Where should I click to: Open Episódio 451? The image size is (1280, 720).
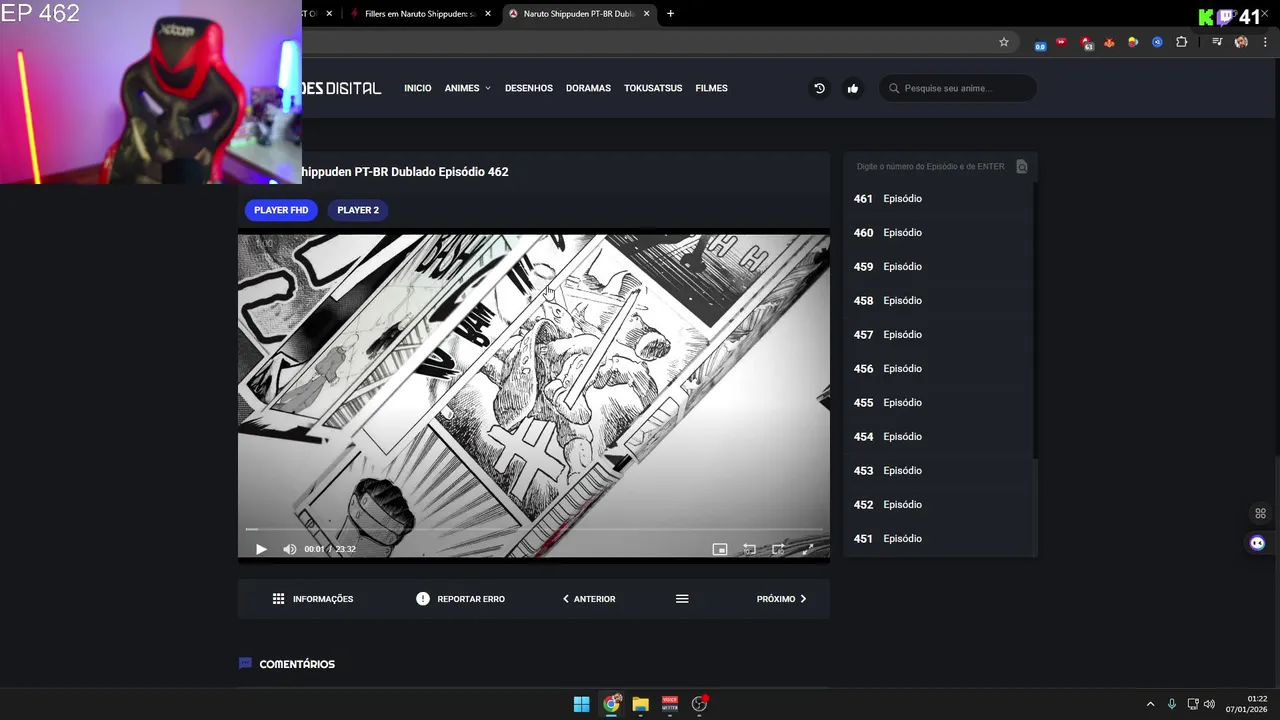coord(938,539)
